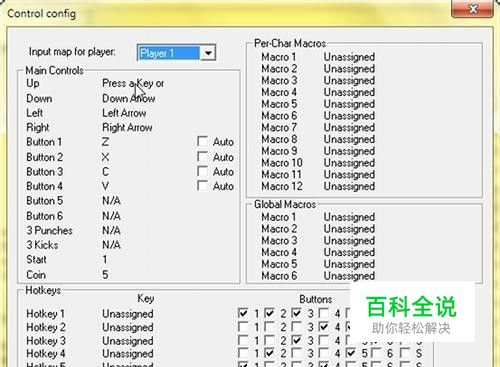500x367 pixels.
Task: Check the S box for Hotkey 4
Action: tap(405, 353)
